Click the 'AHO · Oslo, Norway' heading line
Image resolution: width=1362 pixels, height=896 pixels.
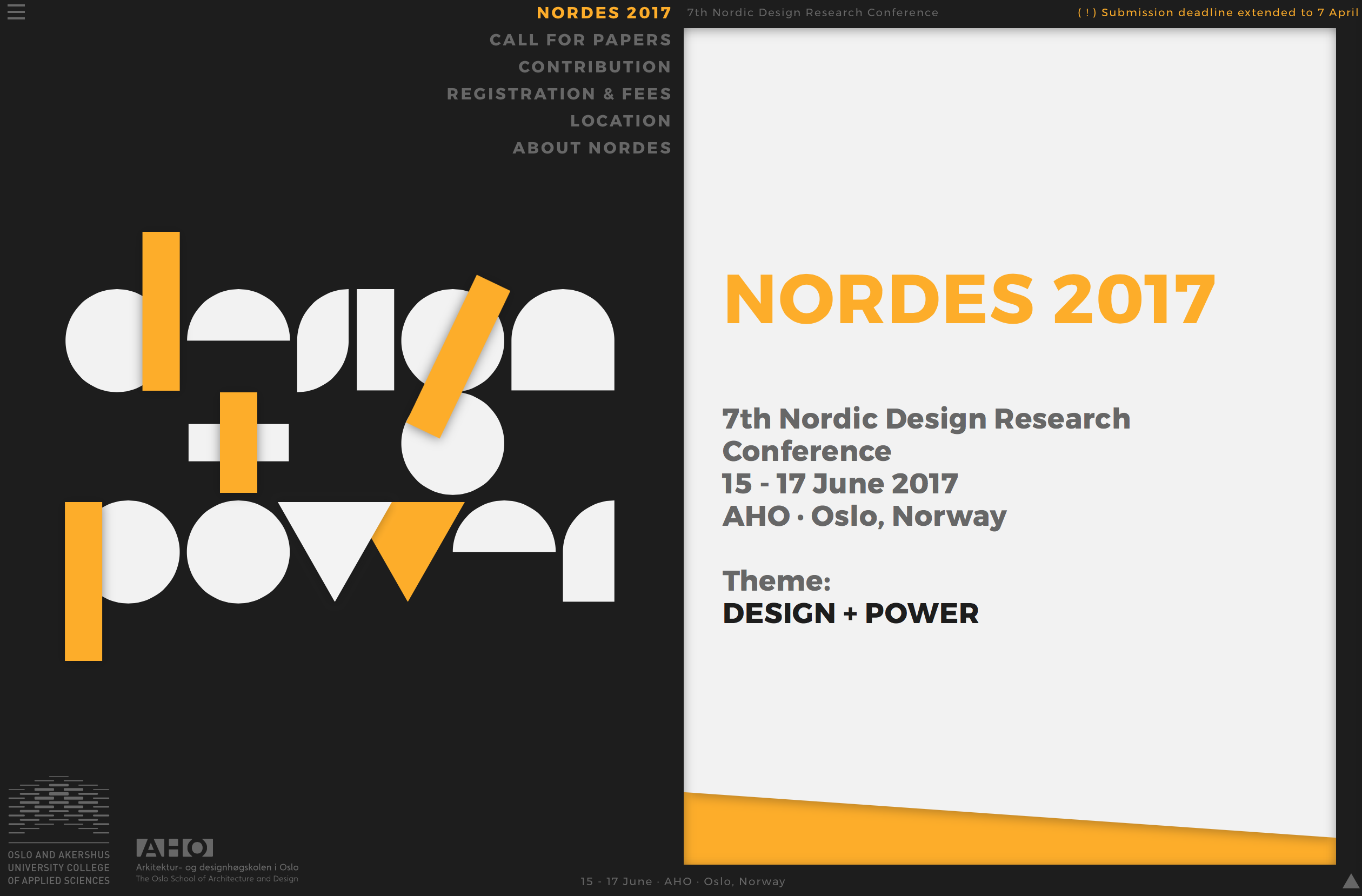[864, 516]
